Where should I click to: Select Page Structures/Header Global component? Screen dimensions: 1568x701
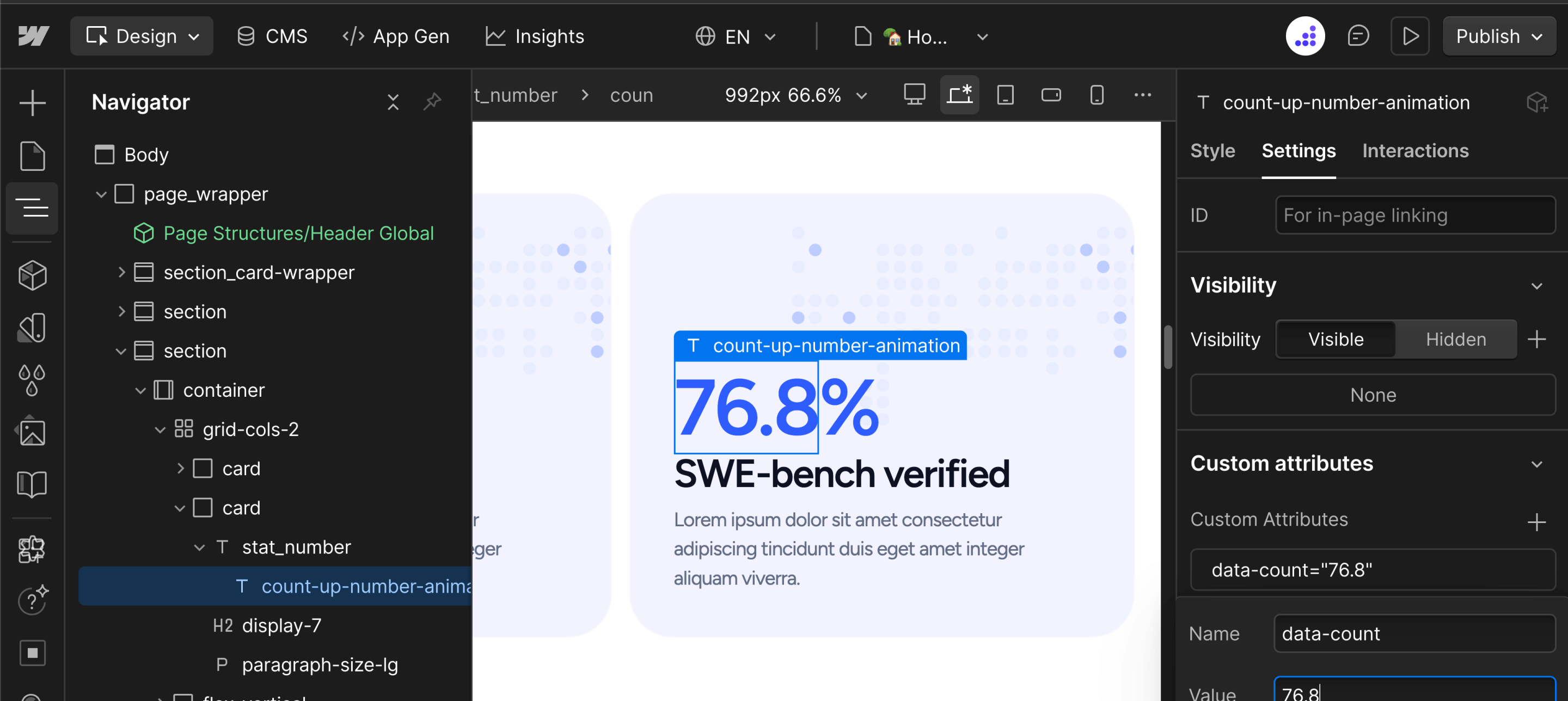tap(298, 233)
